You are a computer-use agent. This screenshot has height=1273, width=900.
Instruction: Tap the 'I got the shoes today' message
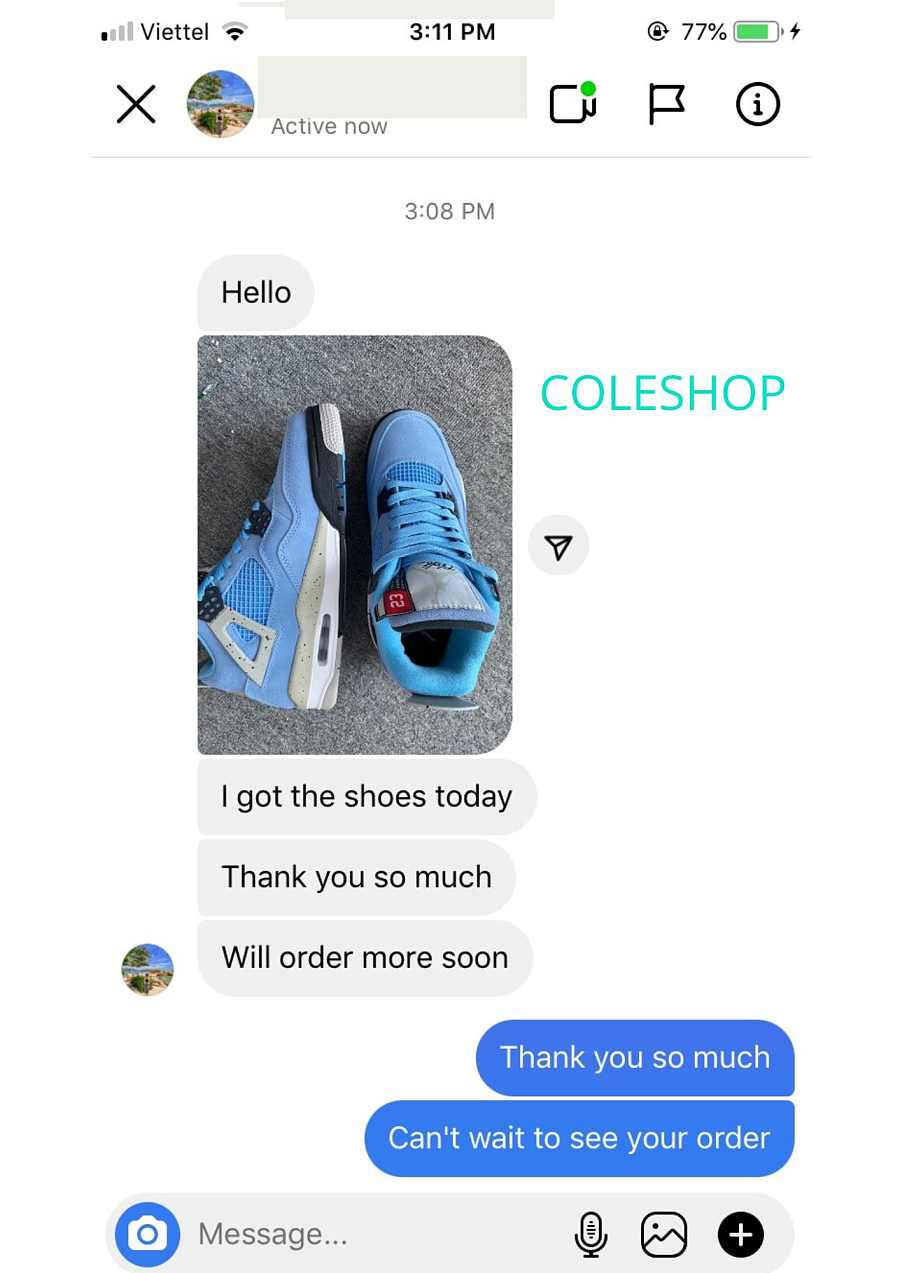pyautogui.click(x=367, y=797)
